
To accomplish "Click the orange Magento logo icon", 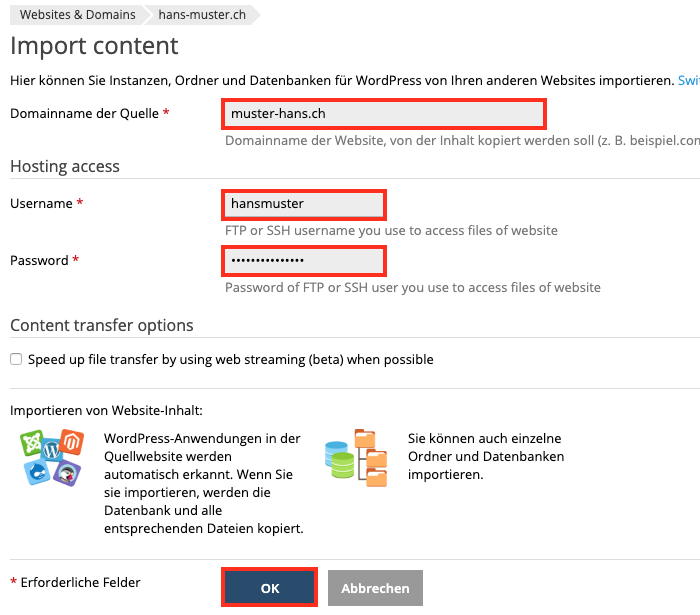I will coord(69,443).
